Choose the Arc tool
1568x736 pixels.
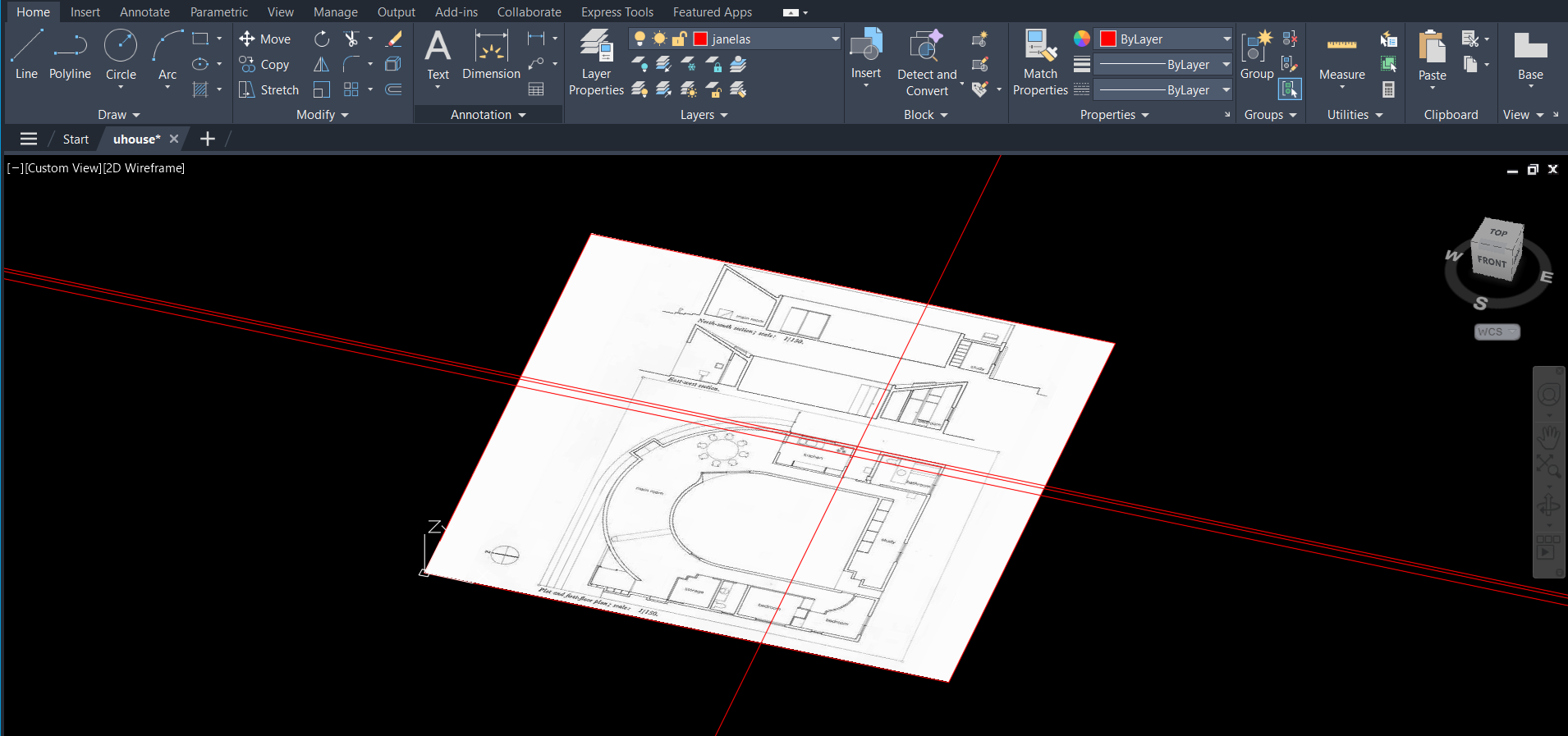coord(167,54)
